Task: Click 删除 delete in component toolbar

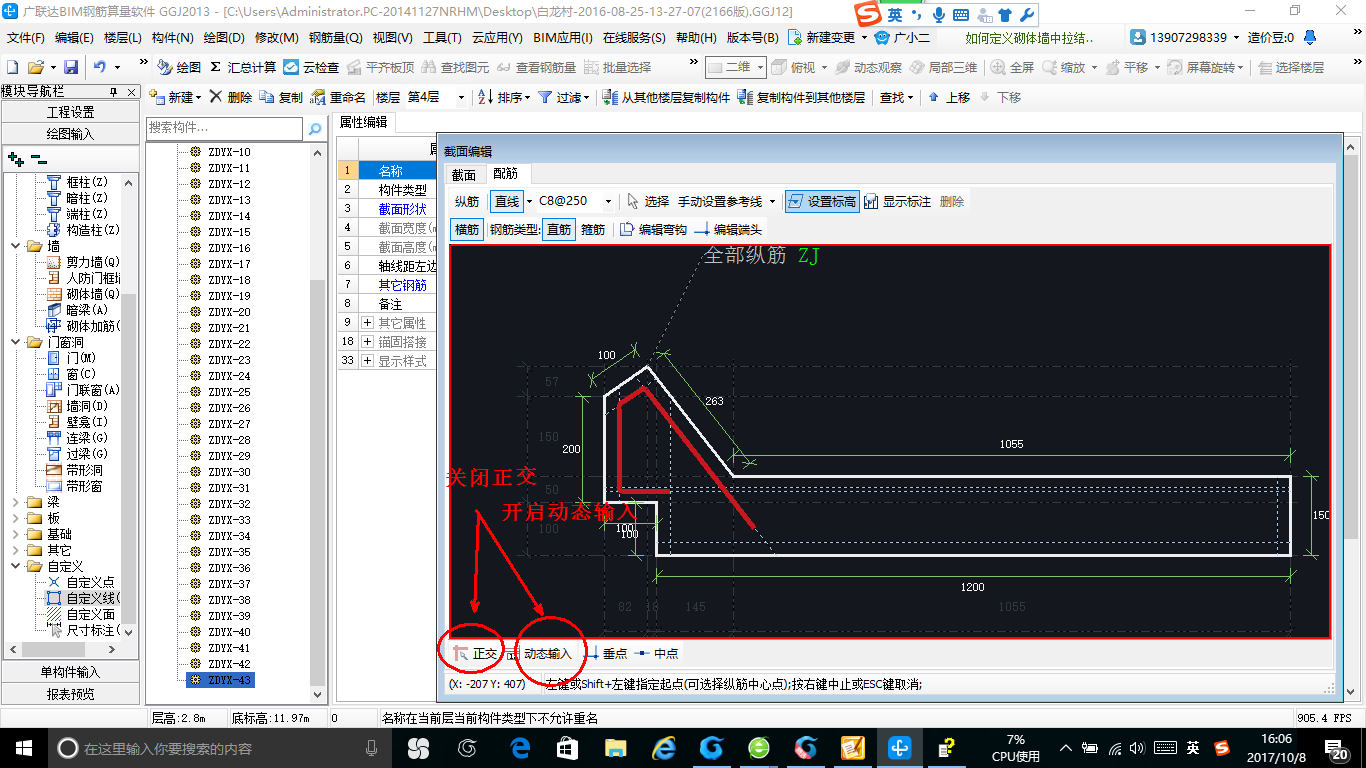Action: click(x=231, y=97)
